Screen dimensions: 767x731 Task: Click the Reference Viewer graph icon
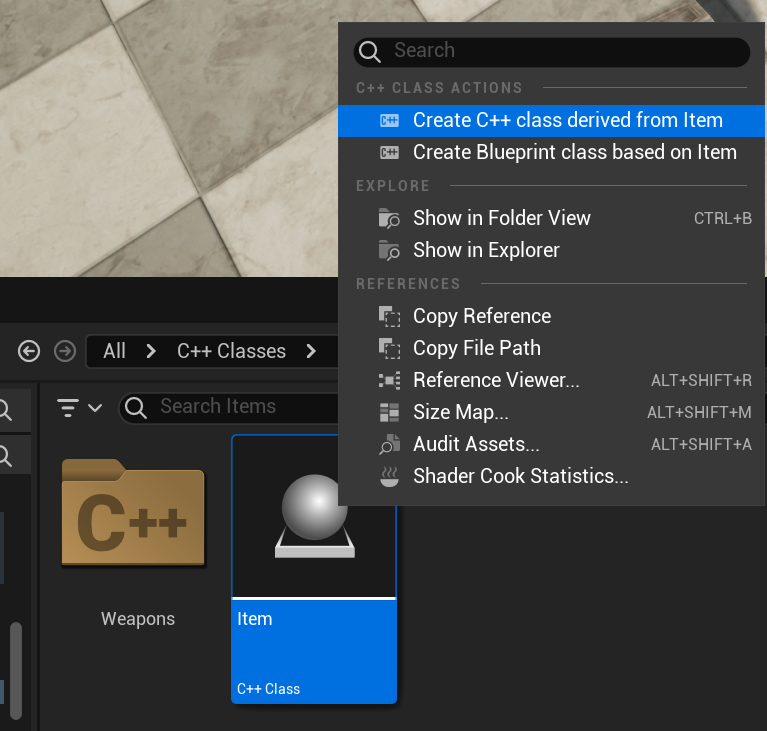pyautogui.click(x=389, y=380)
